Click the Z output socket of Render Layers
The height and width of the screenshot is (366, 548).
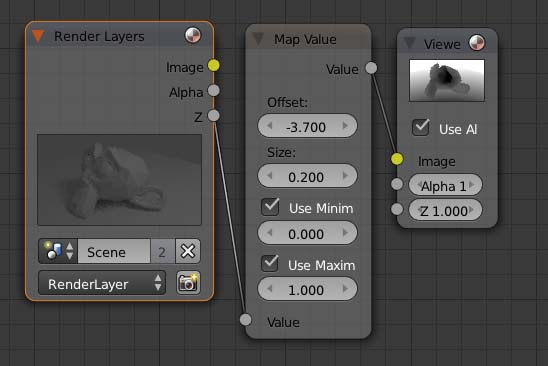[x=214, y=115]
